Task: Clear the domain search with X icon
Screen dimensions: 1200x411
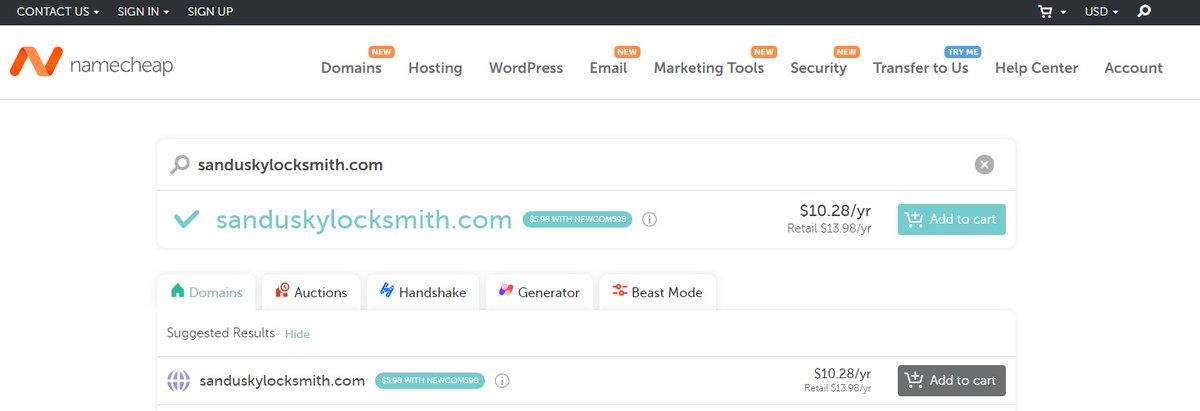Action: pyautogui.click(x=984, y=165)
